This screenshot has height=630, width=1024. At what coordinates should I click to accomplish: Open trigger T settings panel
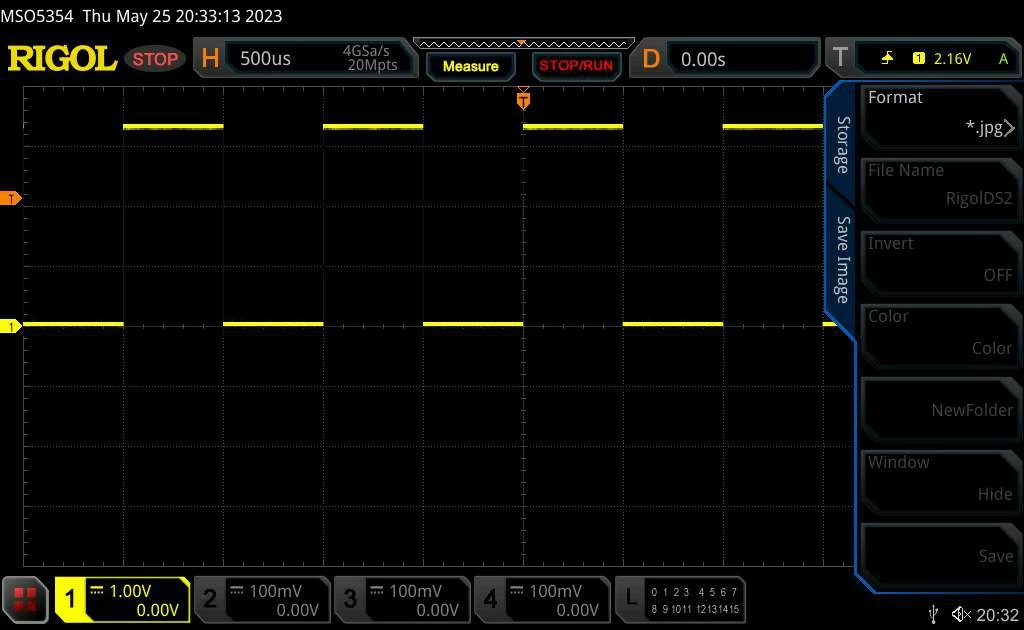click(x=923, y=59)
